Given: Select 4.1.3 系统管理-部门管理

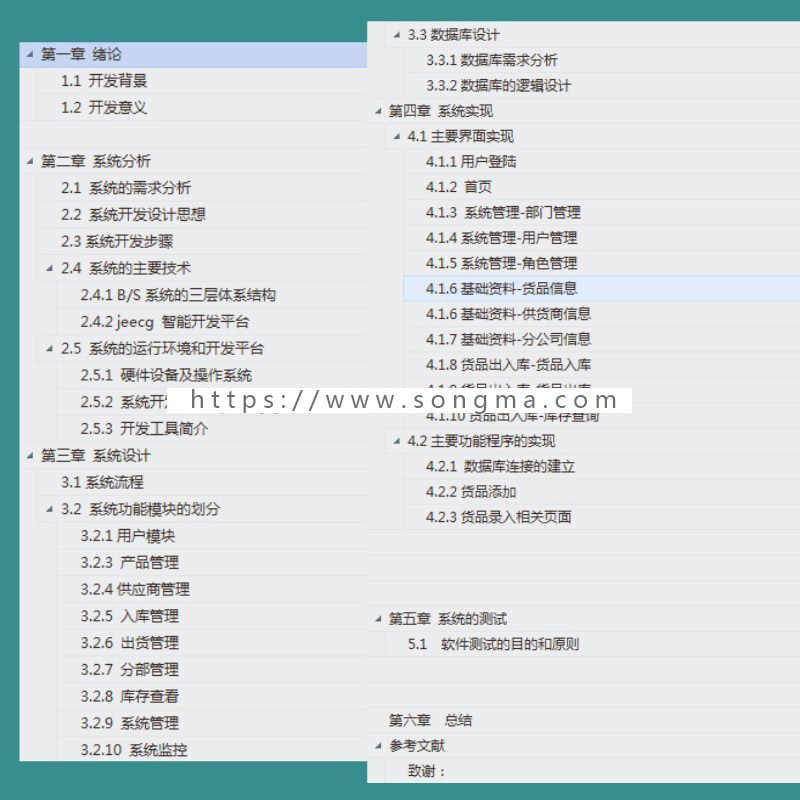Looking at the screenshot, I should [x=503, y=212].
